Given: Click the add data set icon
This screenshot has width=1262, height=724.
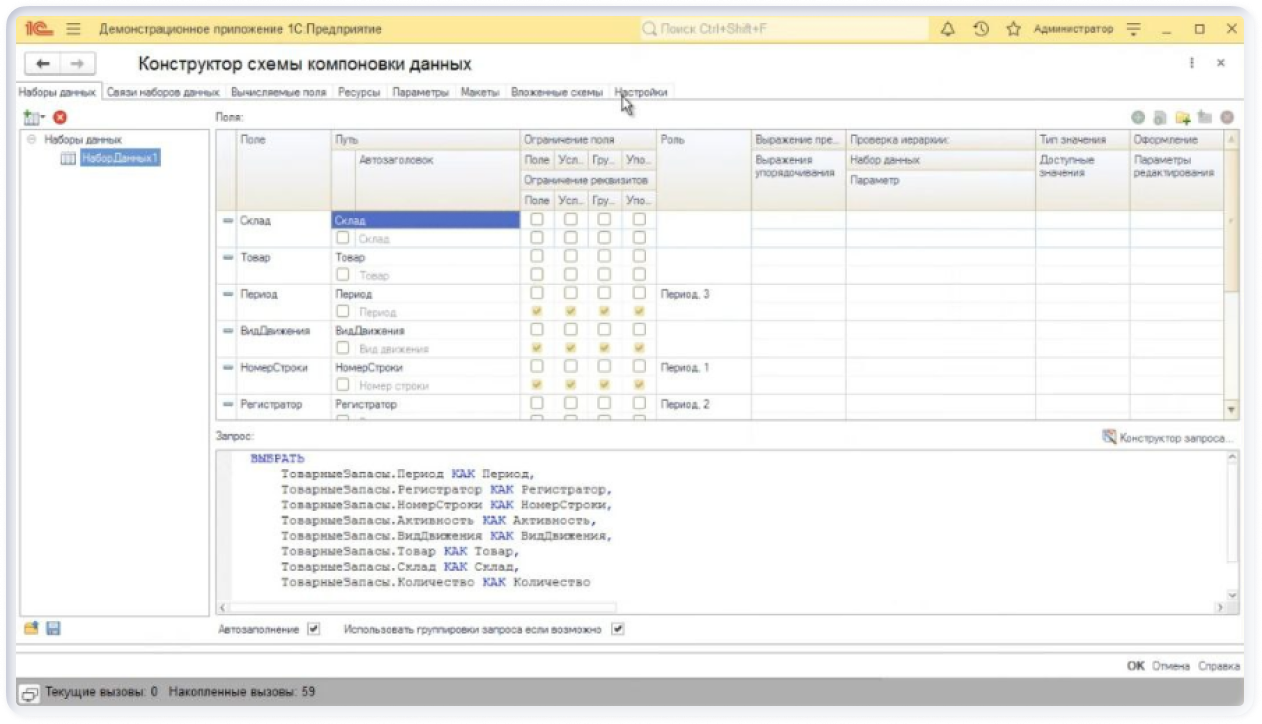Looking at the screenshot, I should tap(32, 118).
